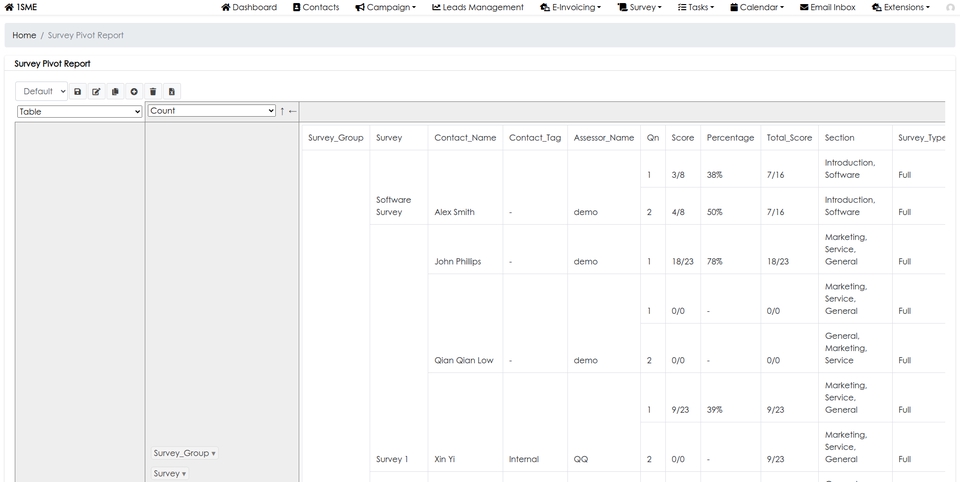Screen dimensions: 960x482
Task: Click the Internal contact tag cell
Action: point(524,459)
